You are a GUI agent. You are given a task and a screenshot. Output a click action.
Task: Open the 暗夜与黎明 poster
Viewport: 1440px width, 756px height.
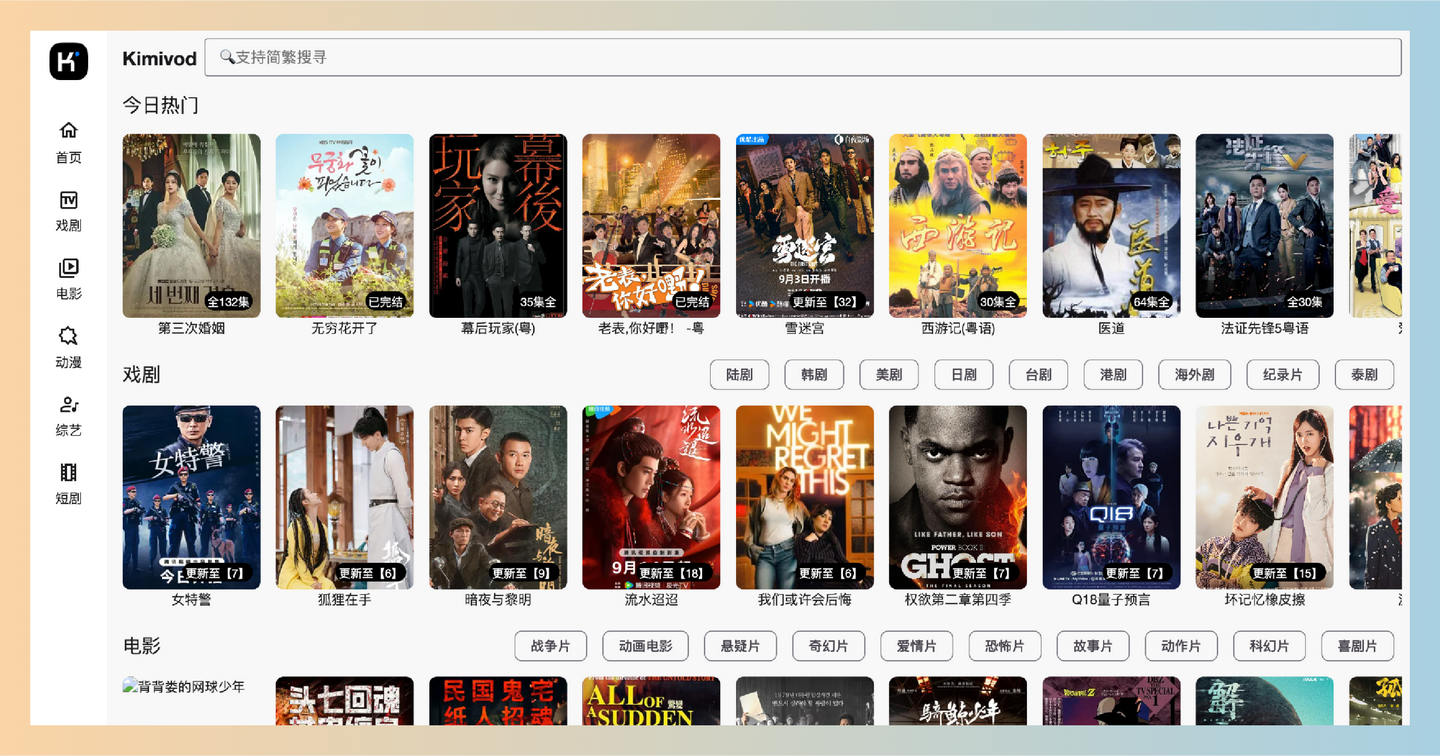point(498,497)
